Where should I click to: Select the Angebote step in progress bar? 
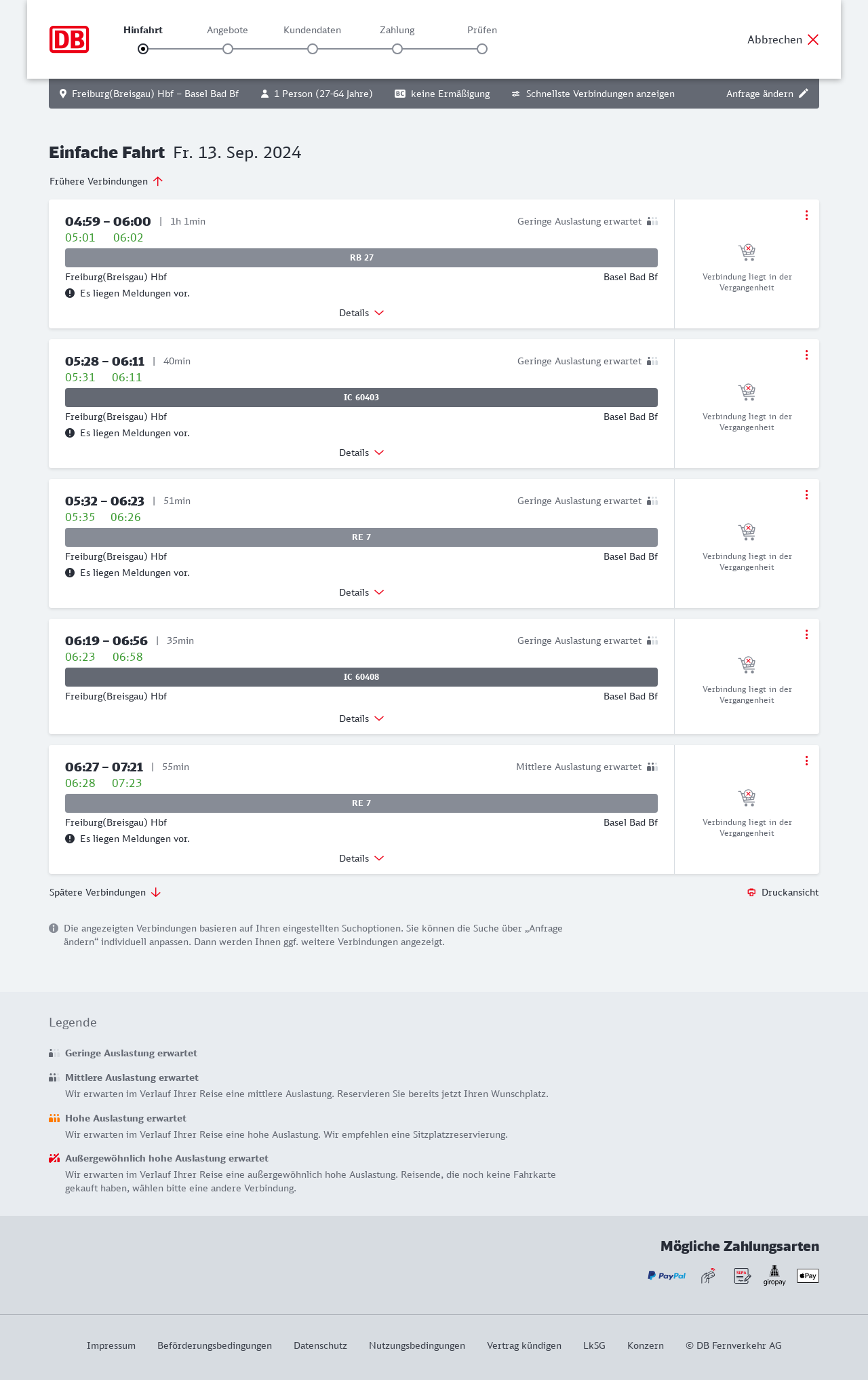click(228, 49)
